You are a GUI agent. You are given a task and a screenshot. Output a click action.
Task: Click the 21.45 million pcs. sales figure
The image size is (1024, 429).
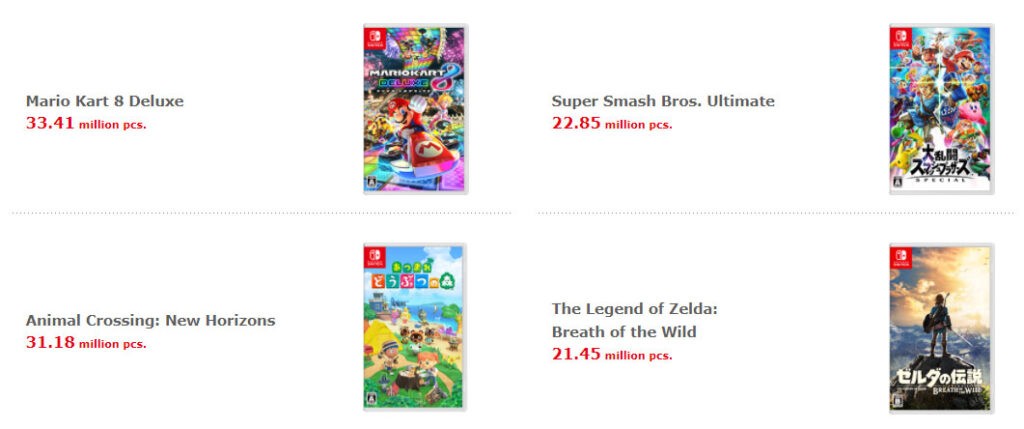[612, 354]
